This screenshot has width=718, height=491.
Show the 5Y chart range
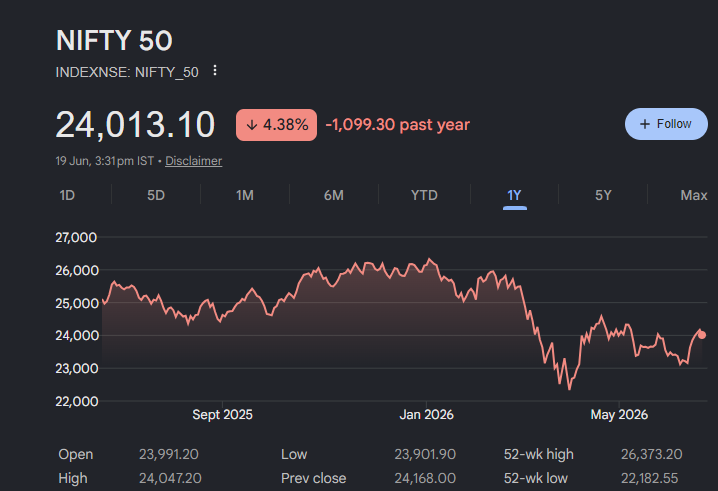click(603, 196)
